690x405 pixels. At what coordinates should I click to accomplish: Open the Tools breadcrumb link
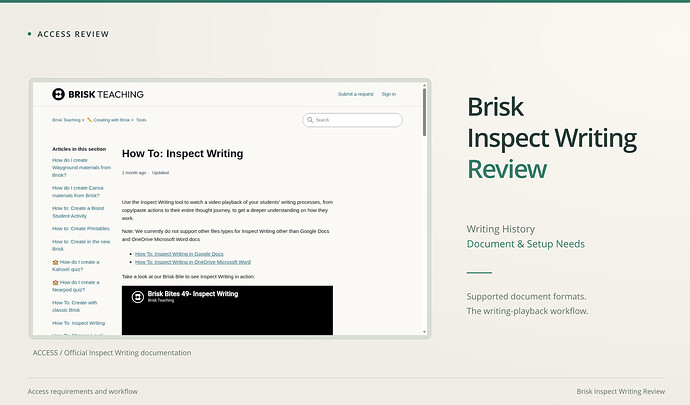point(141,120)
